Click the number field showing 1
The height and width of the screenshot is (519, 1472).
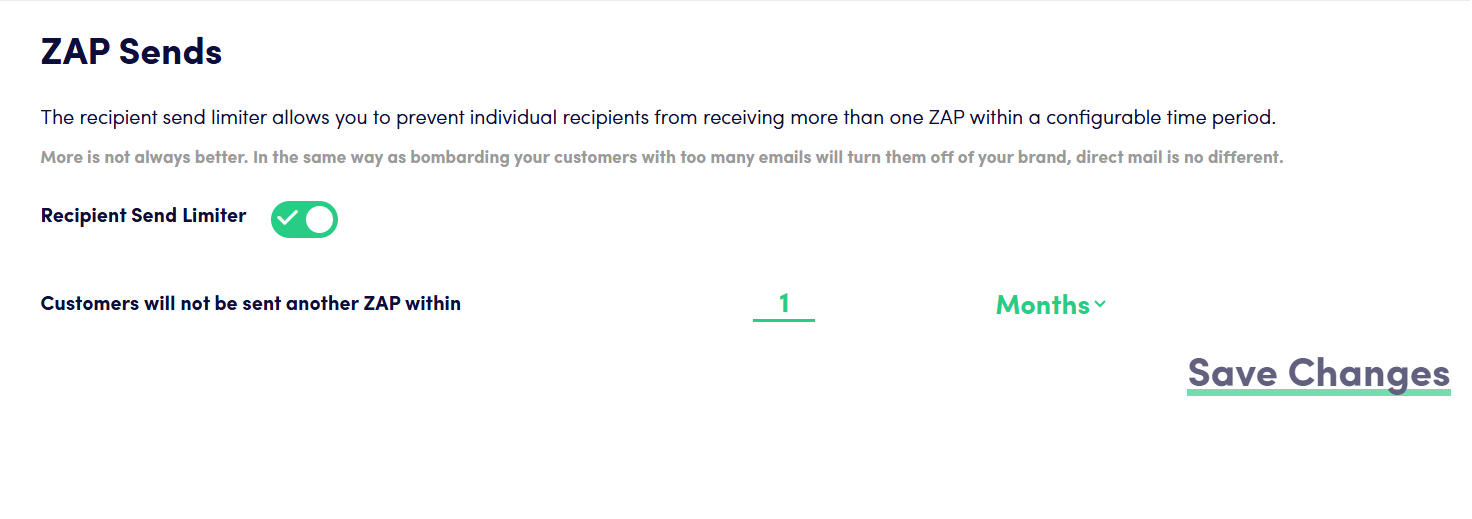coord(784,303)
